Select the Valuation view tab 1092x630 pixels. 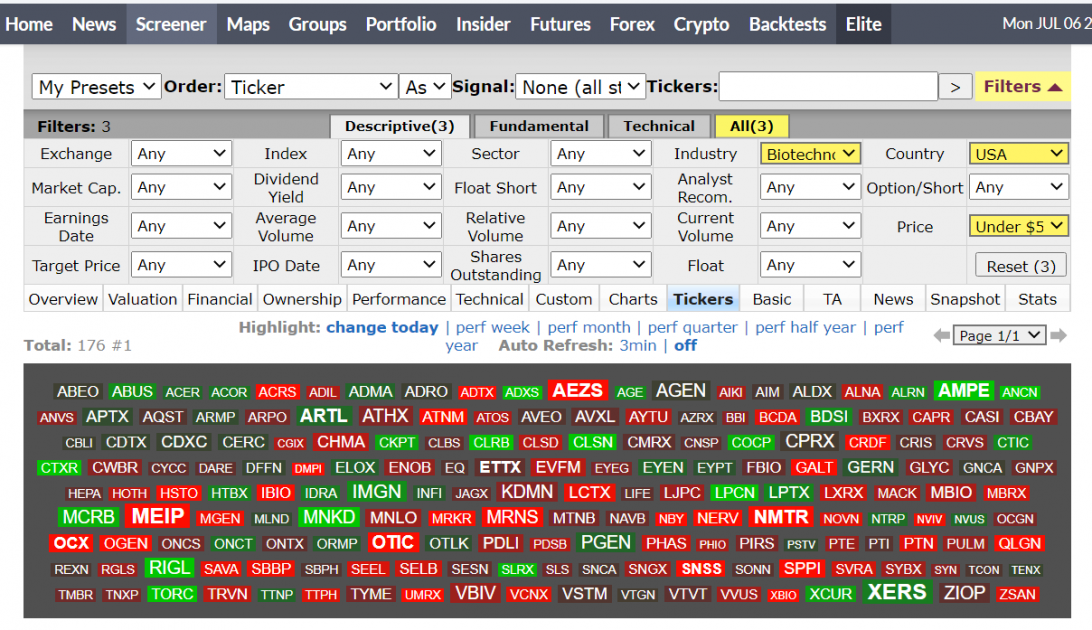[143, 299]
